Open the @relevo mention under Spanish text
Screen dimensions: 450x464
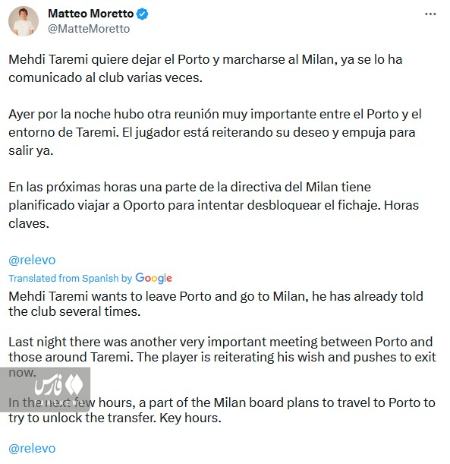coord(32,260)
